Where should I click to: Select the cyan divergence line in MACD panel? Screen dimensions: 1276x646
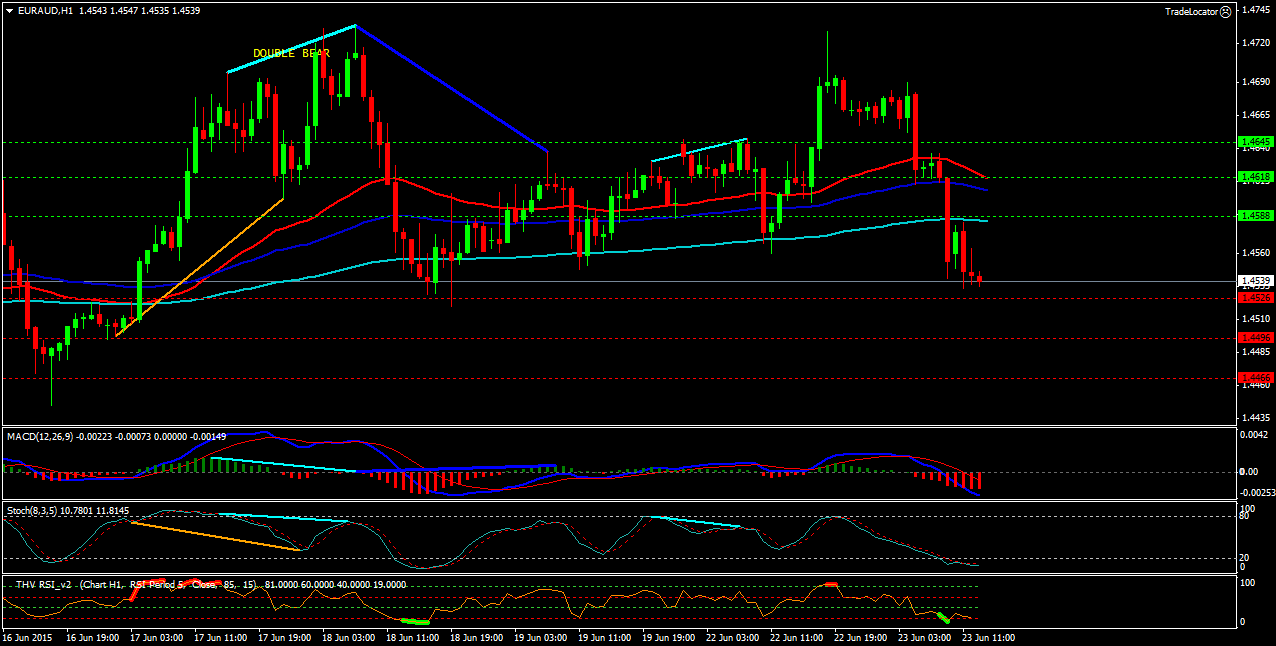coord(285,465)
